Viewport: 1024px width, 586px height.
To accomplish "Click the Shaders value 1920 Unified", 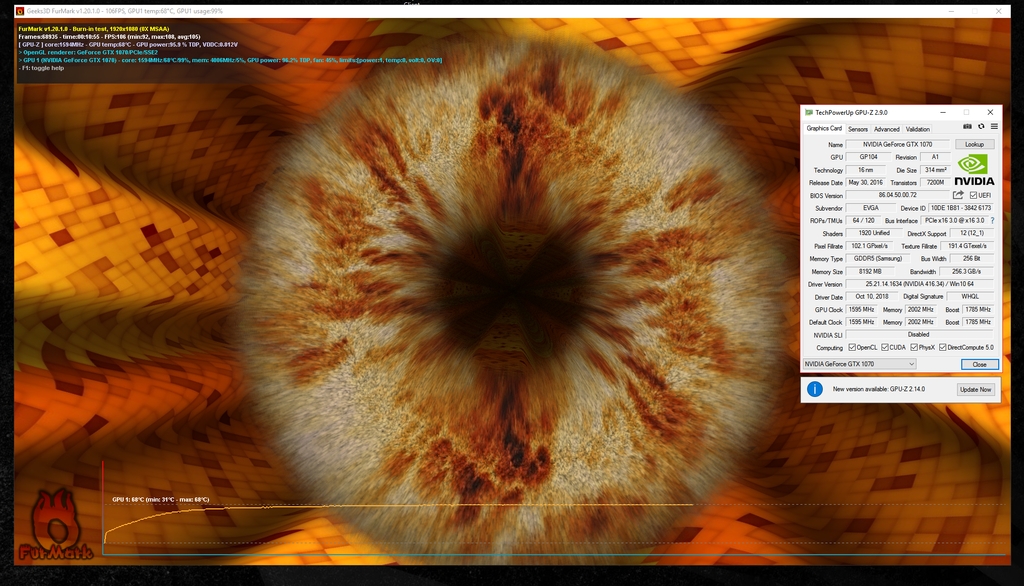I will coord(874,233).
